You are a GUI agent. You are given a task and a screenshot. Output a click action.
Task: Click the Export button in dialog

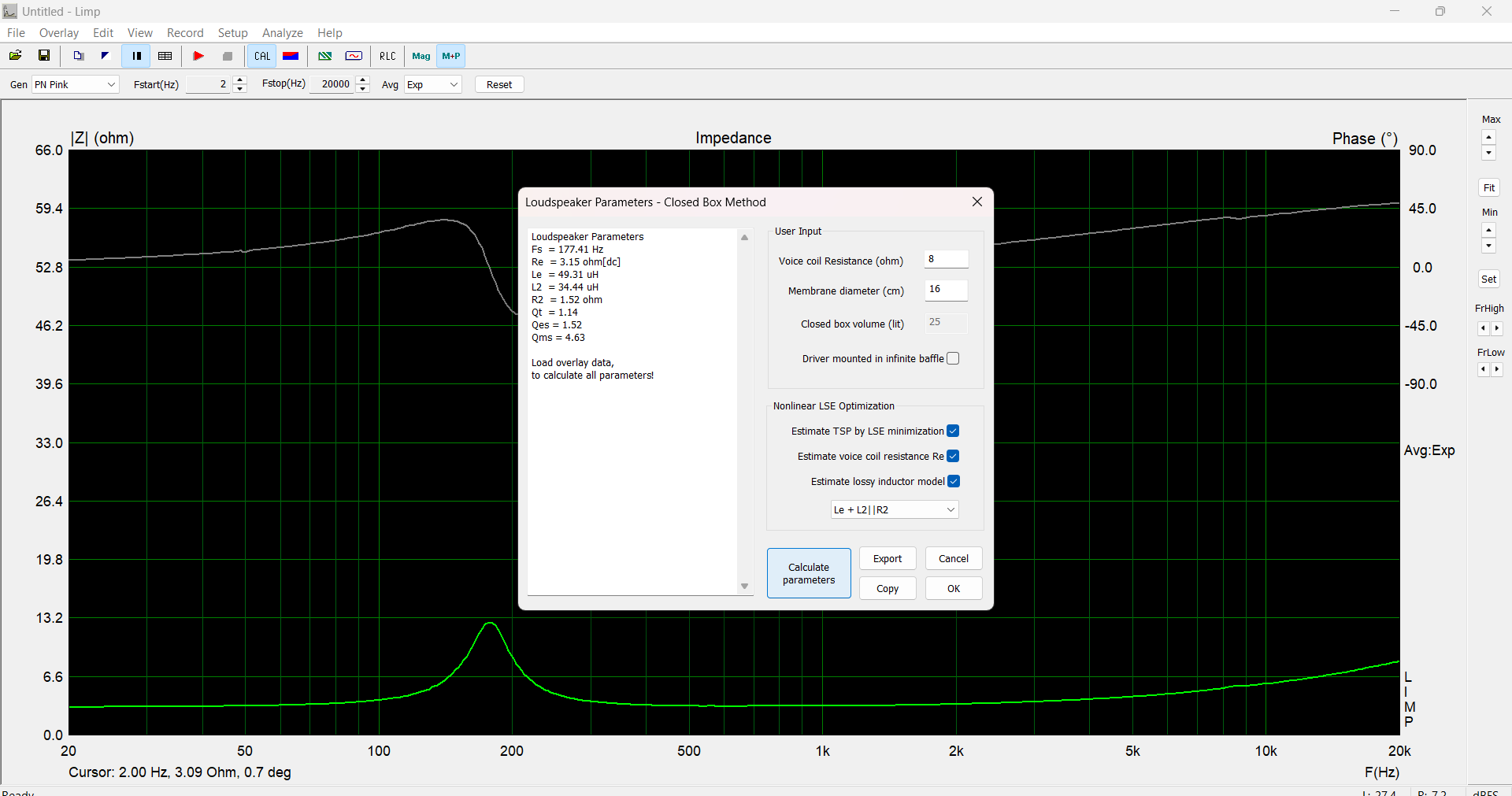[x=888, y=558]
